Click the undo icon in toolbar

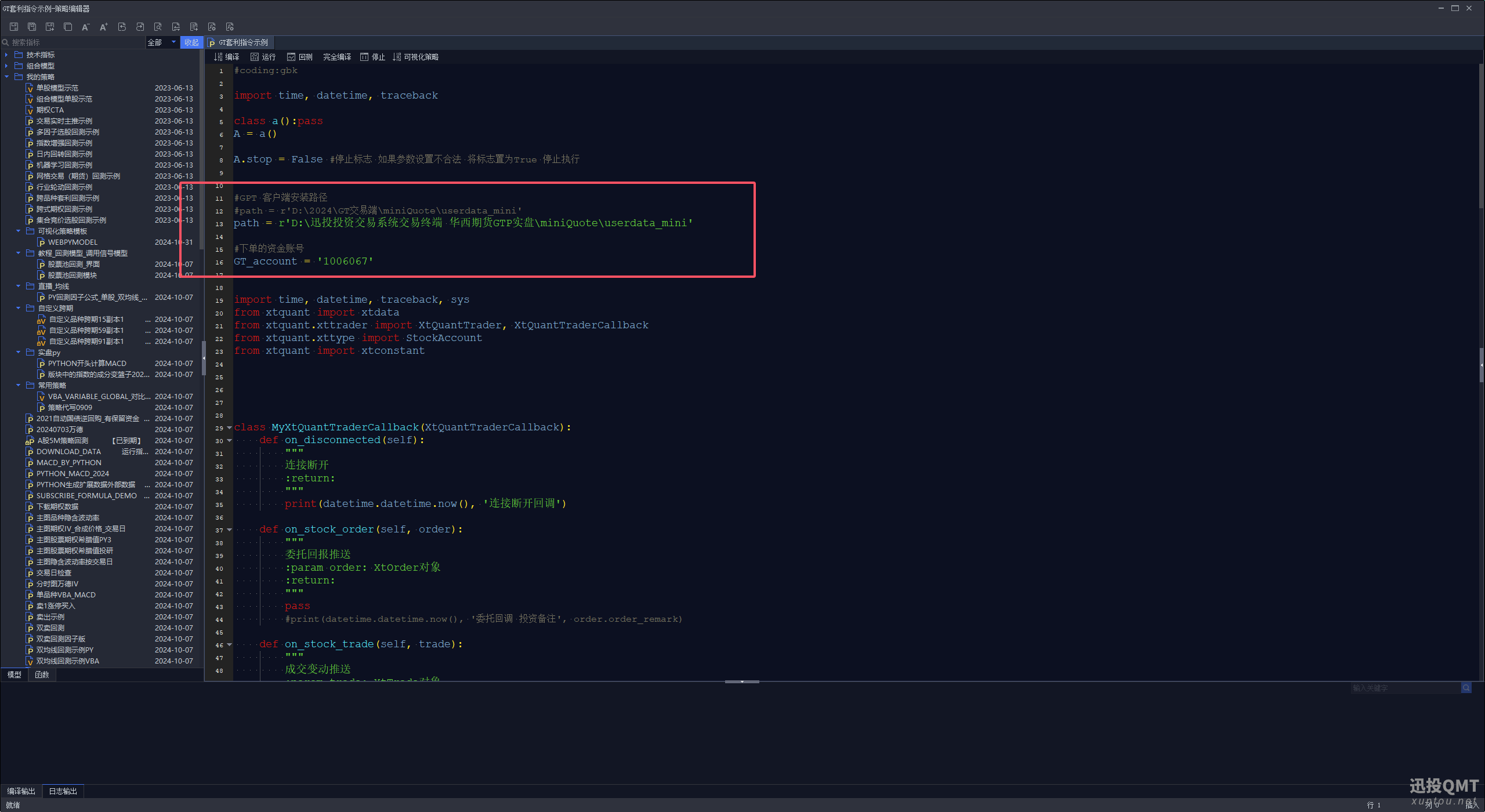[x=122, y=27]
